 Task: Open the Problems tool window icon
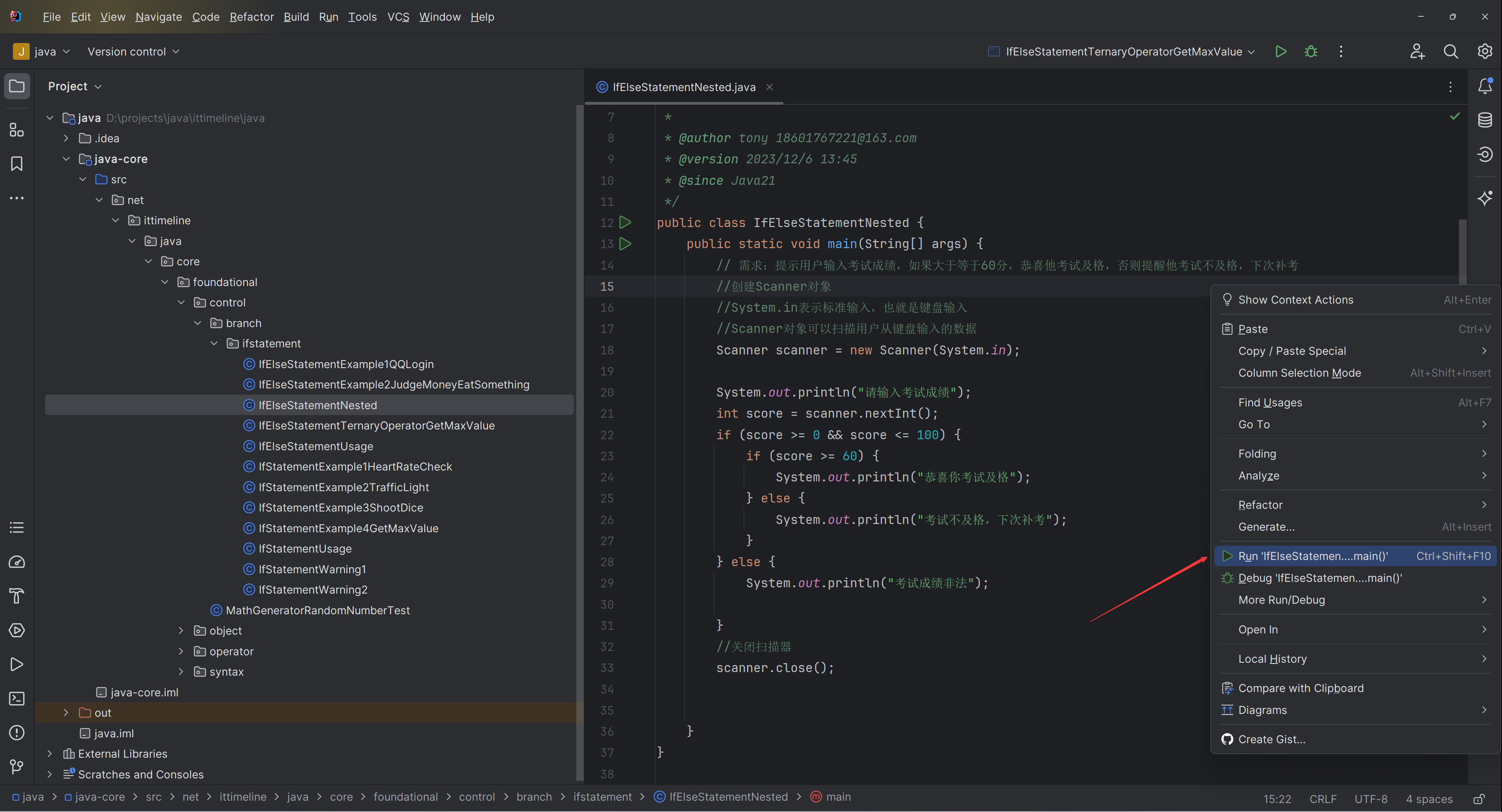coord(17,733)
